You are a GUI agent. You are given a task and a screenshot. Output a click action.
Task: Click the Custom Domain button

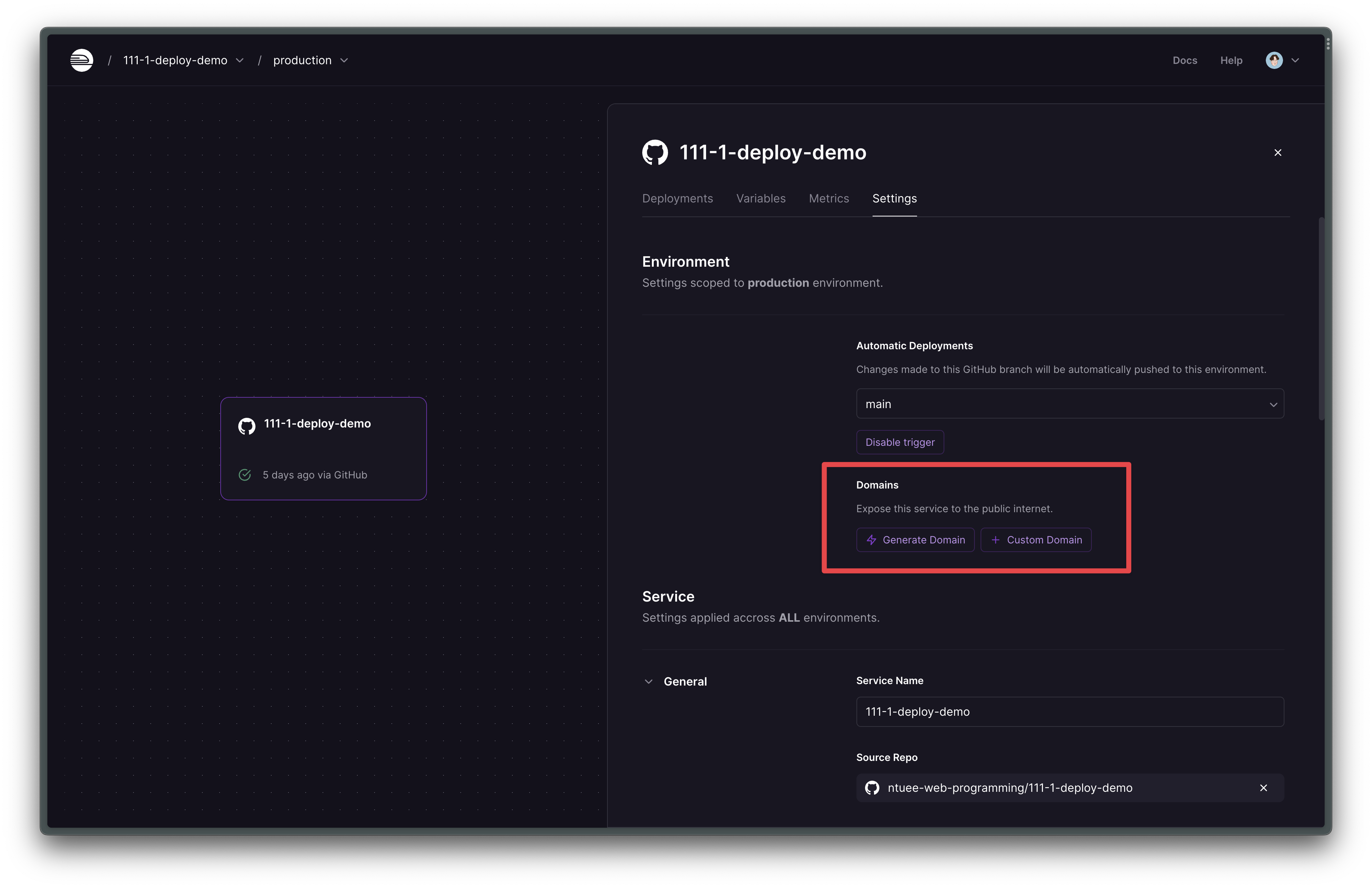[x=1035, y=540]
